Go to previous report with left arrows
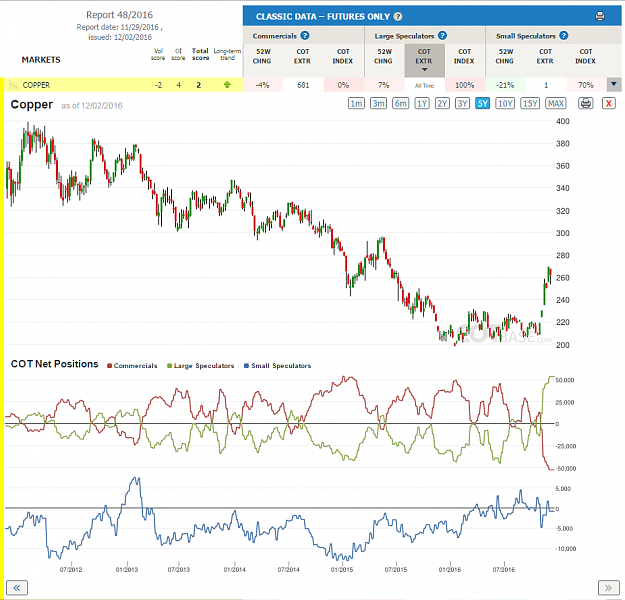The height and width of the screenshot is (600, 625). click(17, 587)
